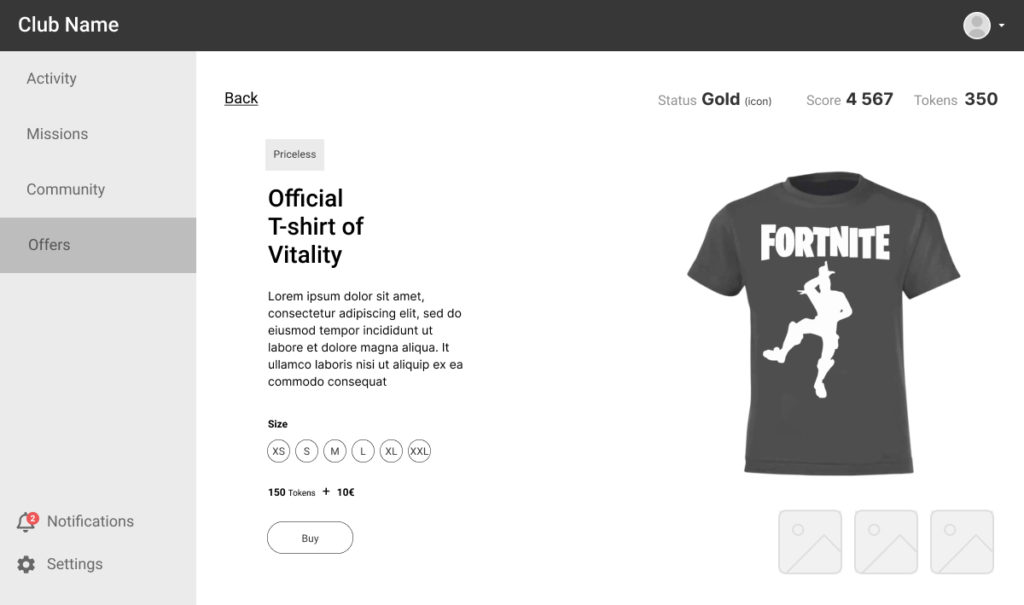Select size XL
The image size is (1024, 605).
coord(391,451)
